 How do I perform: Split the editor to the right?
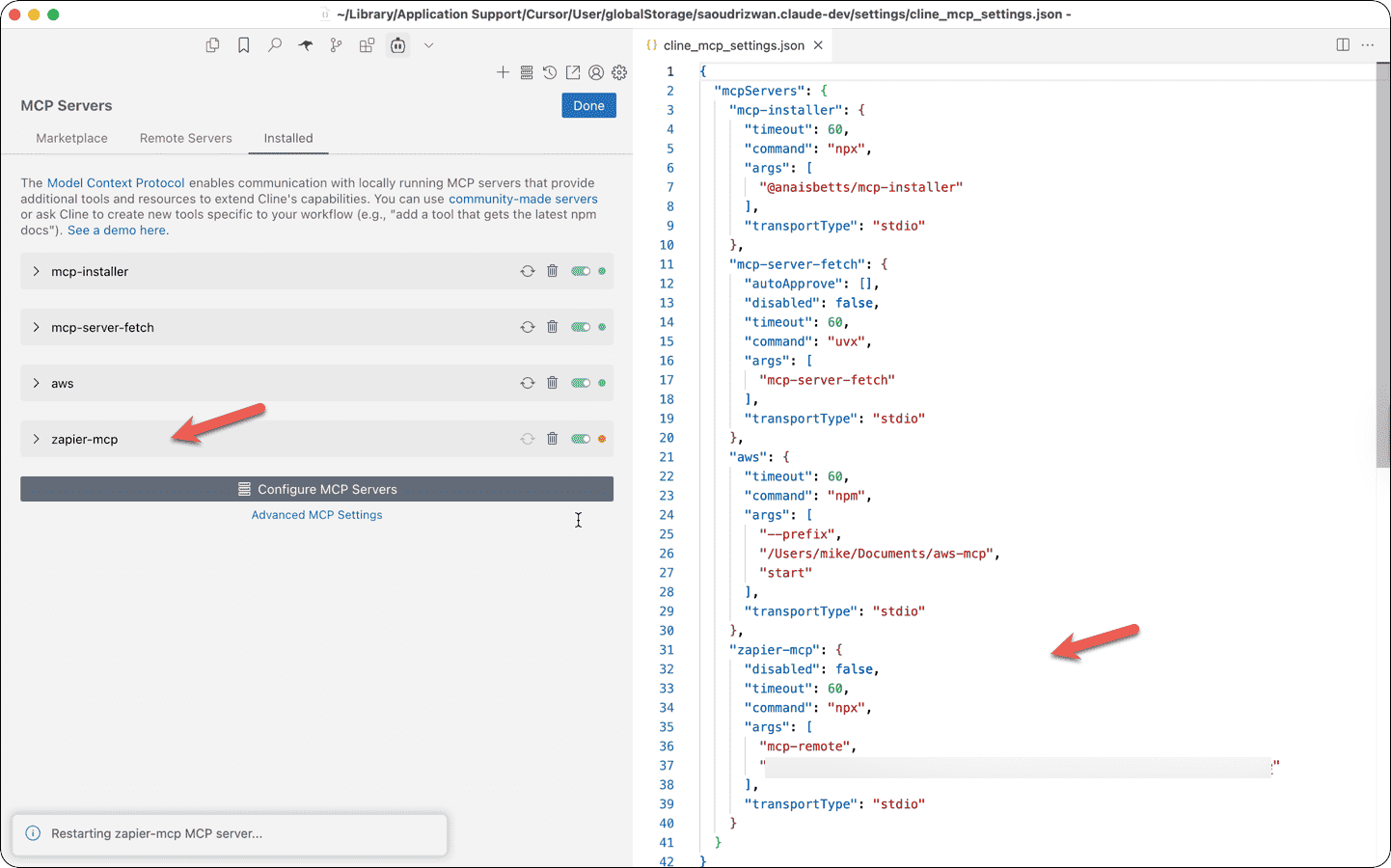pyautogui.click(x=1343, y=45)
